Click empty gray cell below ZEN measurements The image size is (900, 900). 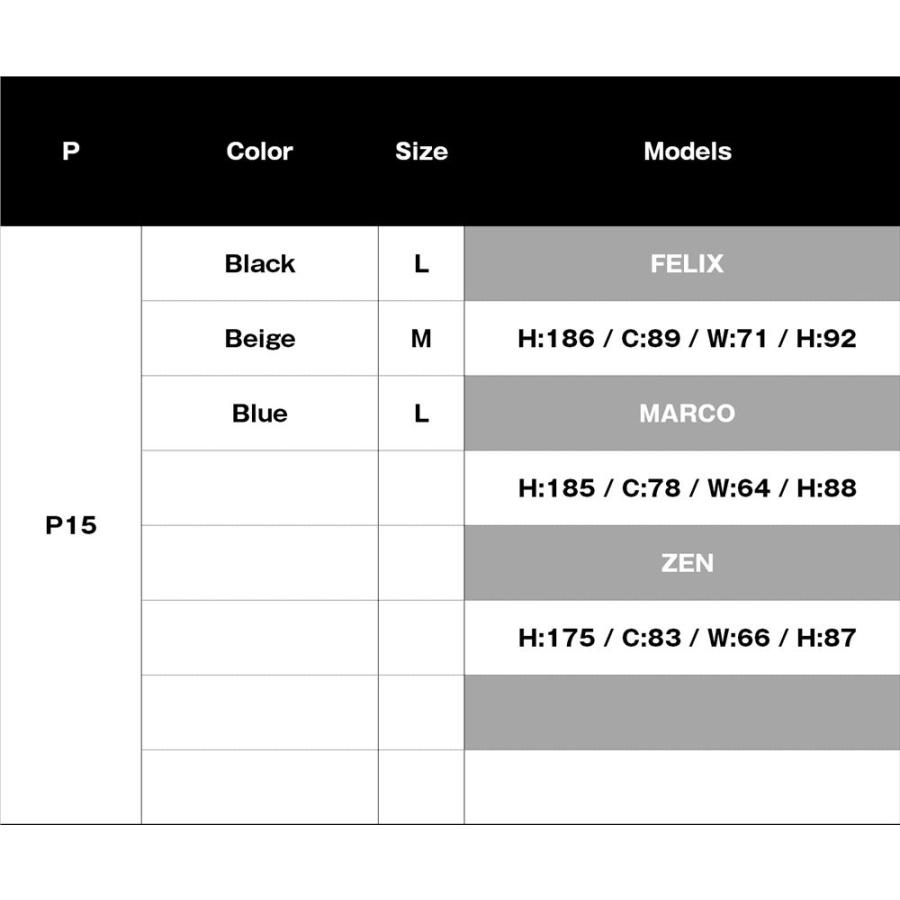(x=682, y=712)
